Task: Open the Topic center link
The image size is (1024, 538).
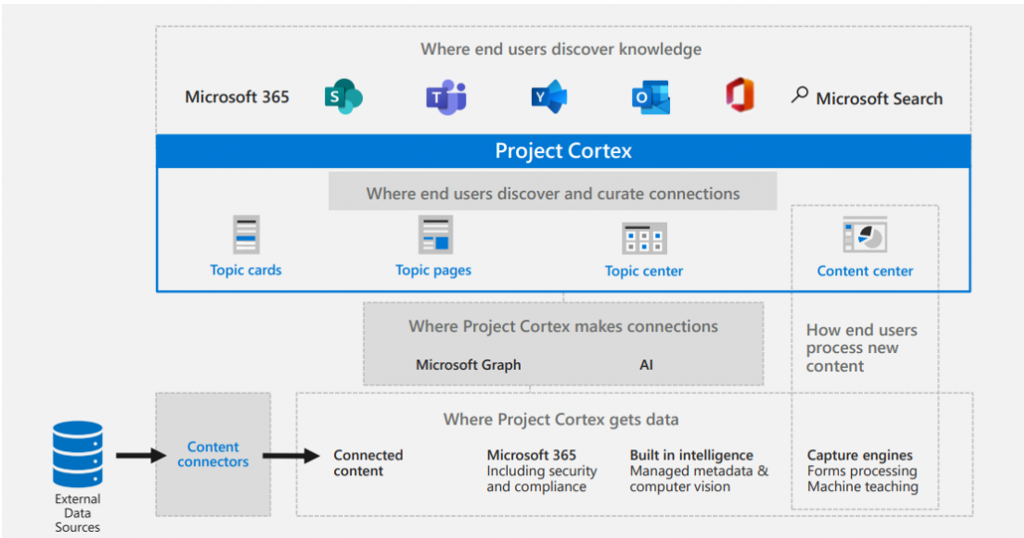Action: coord(644,271)
